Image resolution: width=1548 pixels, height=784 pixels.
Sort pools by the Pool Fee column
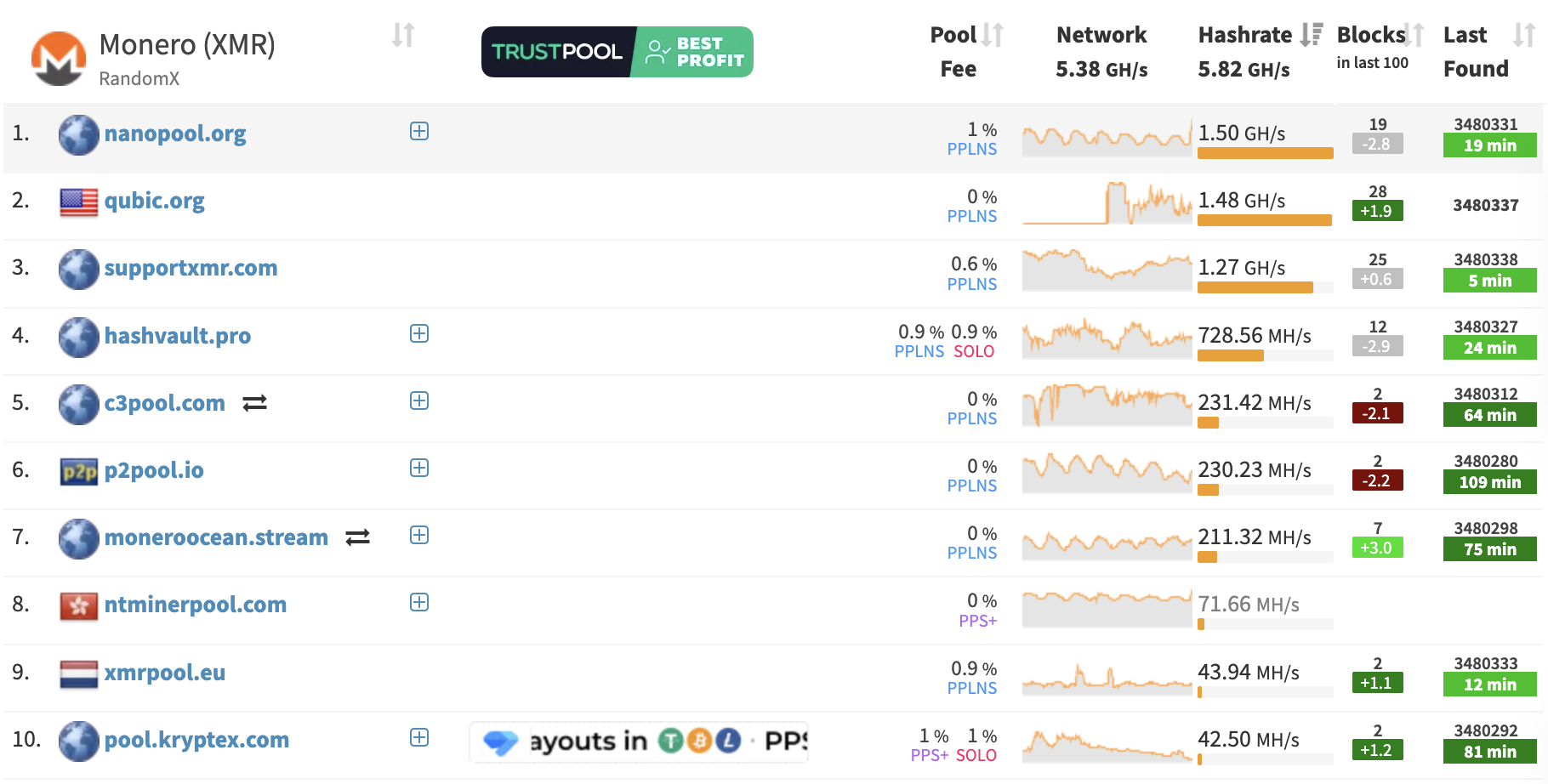(993, 35)
